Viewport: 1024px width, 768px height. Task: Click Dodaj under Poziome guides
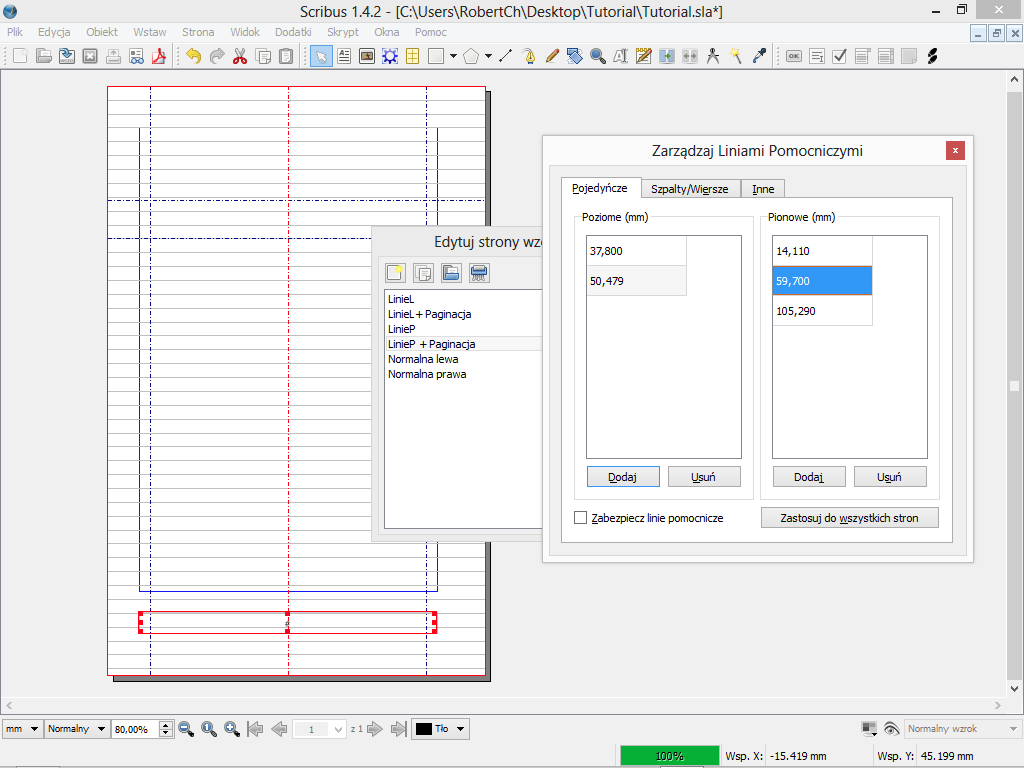click(622, 477)
